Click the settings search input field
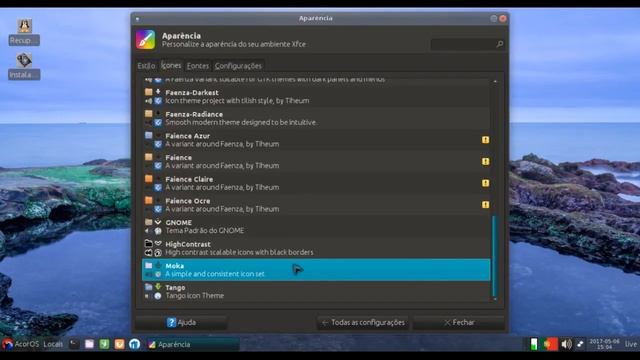This screenshot has width=640, height=360. [x=467, y=44]
